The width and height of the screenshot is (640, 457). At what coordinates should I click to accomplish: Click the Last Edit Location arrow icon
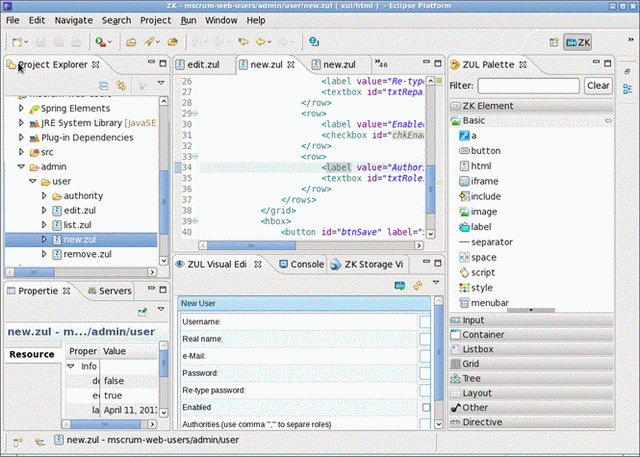(244, 42)
